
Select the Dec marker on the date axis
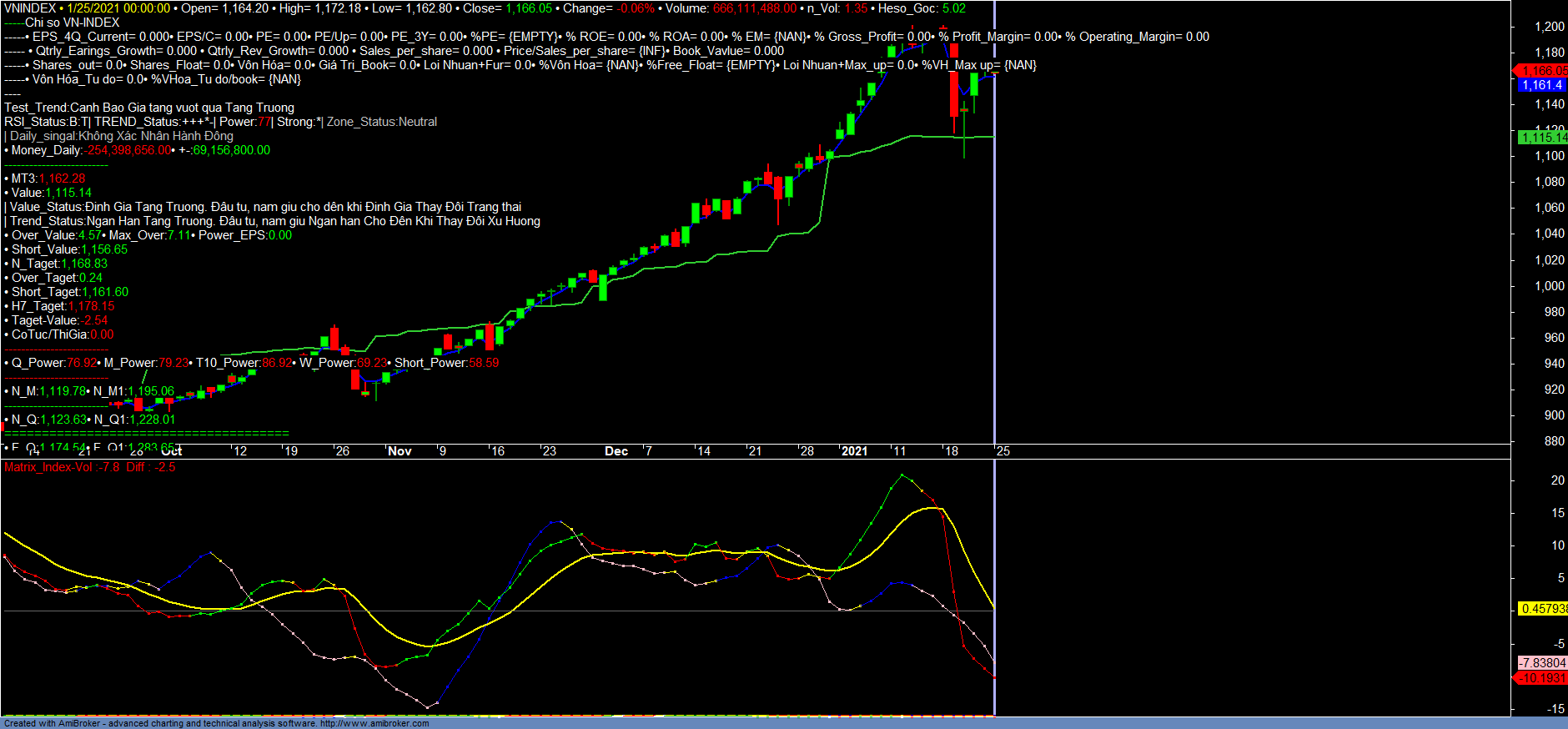point(616,451)
